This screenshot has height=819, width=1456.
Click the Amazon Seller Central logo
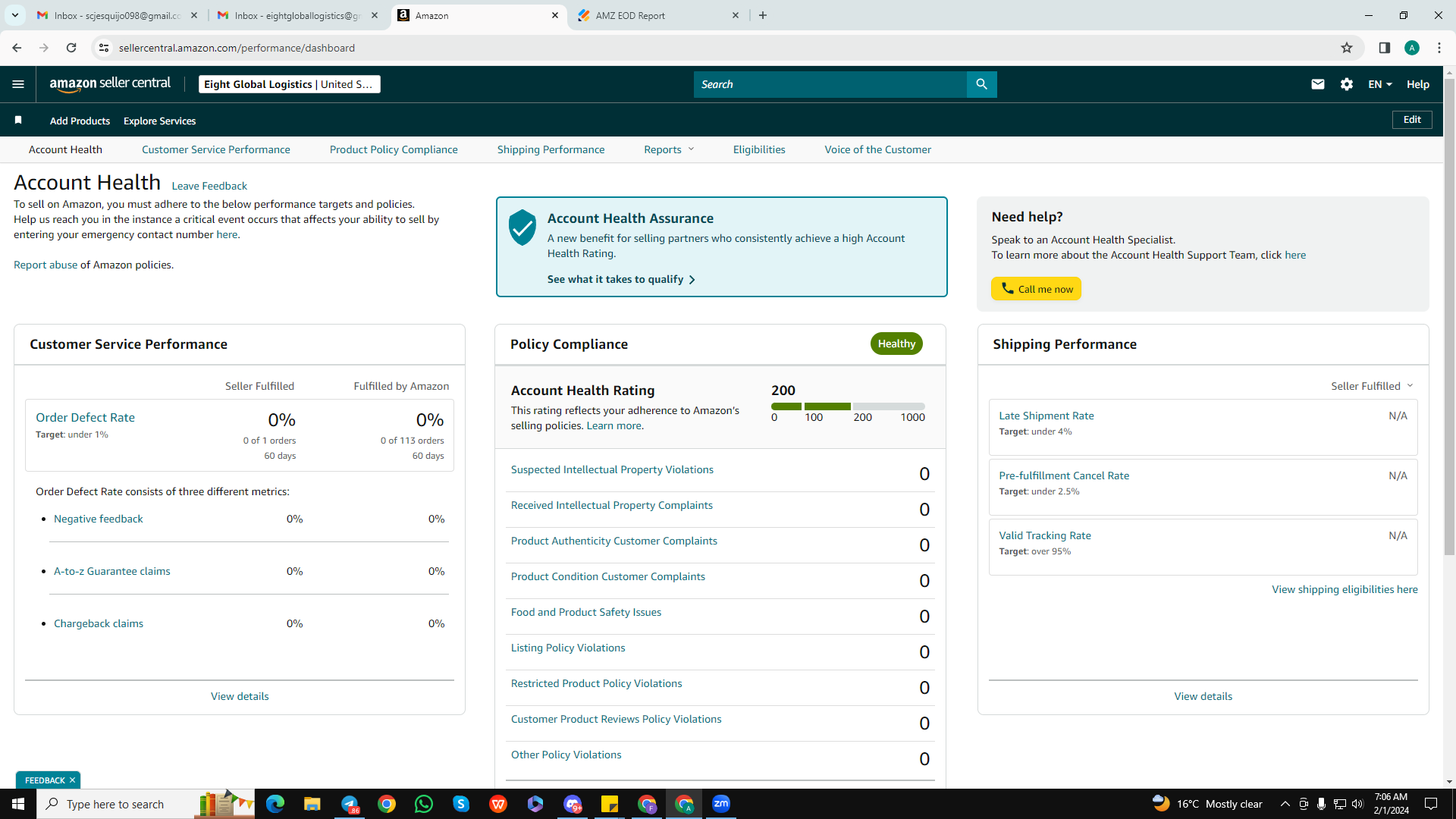pyautogui.click(x=110, y=84)
